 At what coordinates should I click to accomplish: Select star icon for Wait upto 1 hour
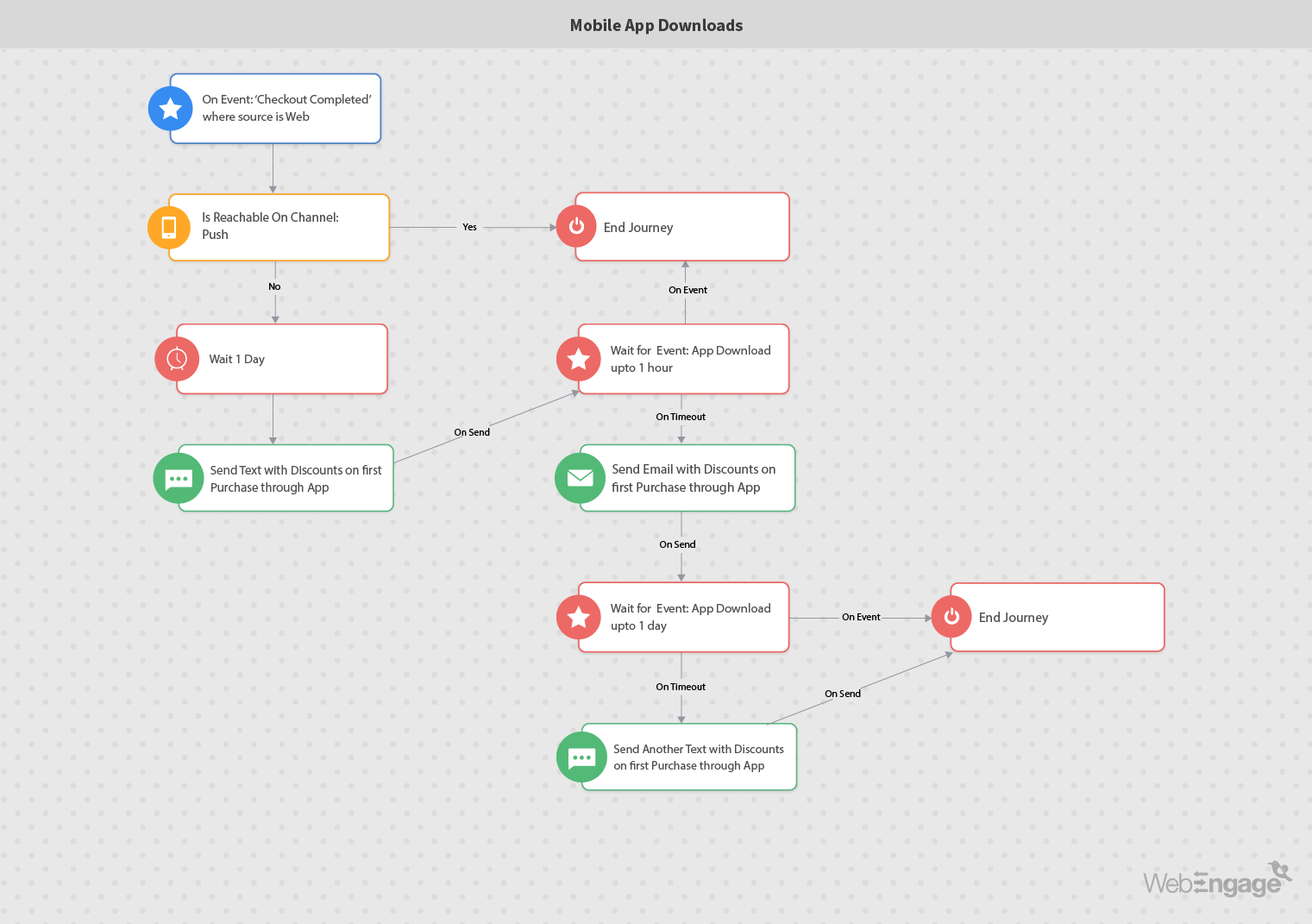point(579,359)
